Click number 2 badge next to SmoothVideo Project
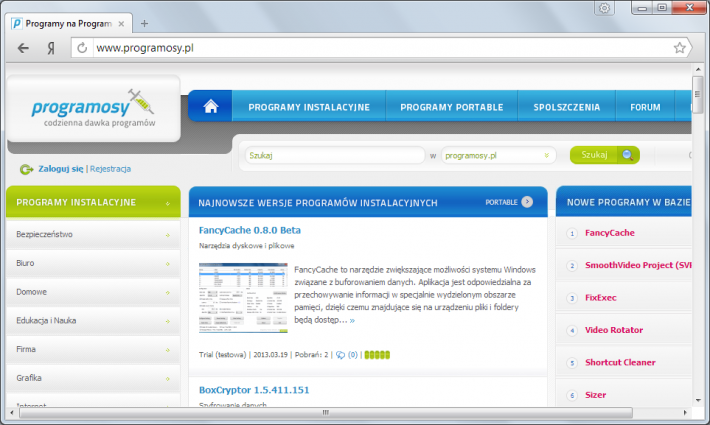The width and height of the screenshot is (710, 425). click(572, 266)
